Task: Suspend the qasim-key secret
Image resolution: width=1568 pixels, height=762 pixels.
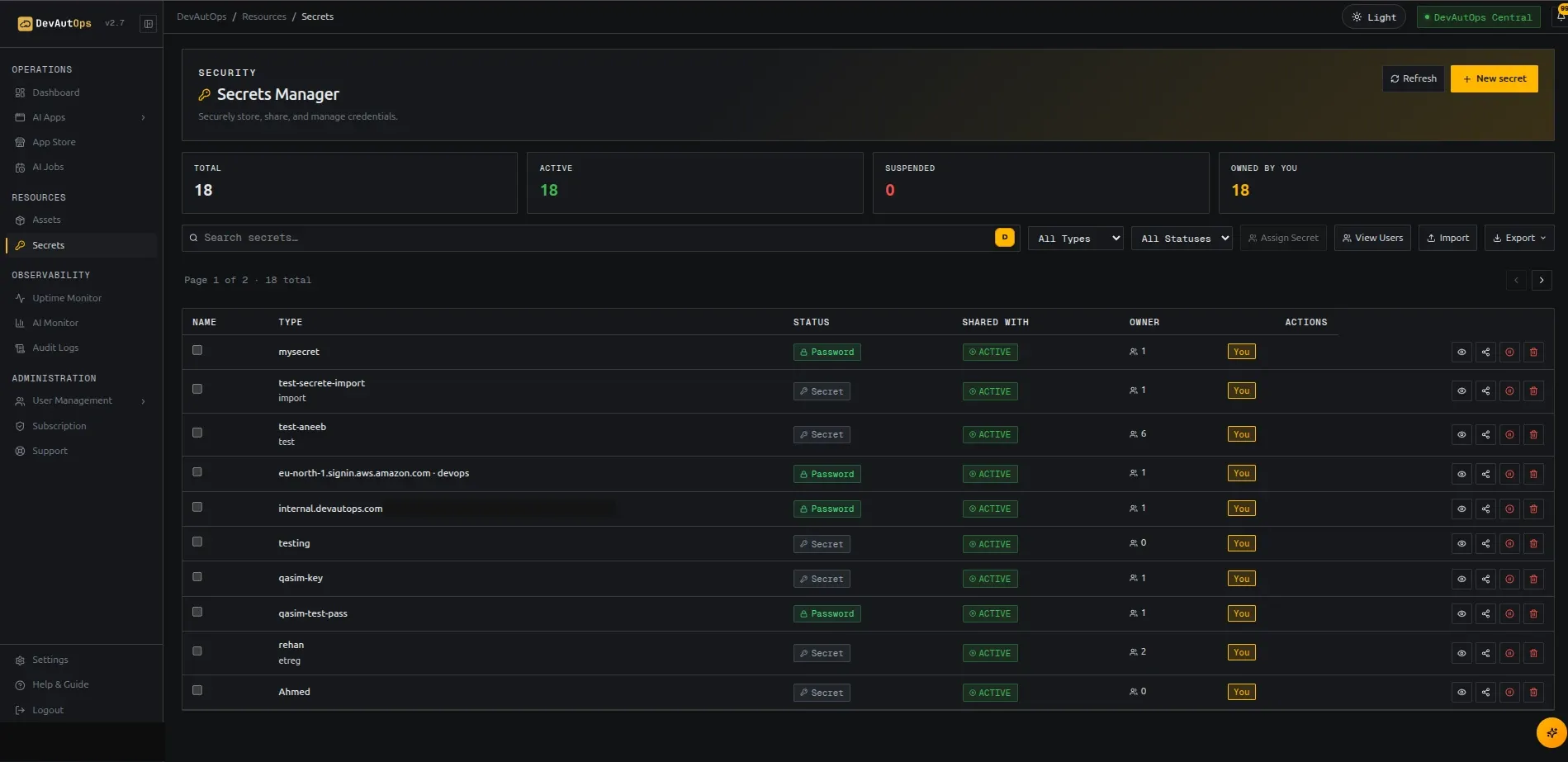Action: click(x=1509, y=579)
